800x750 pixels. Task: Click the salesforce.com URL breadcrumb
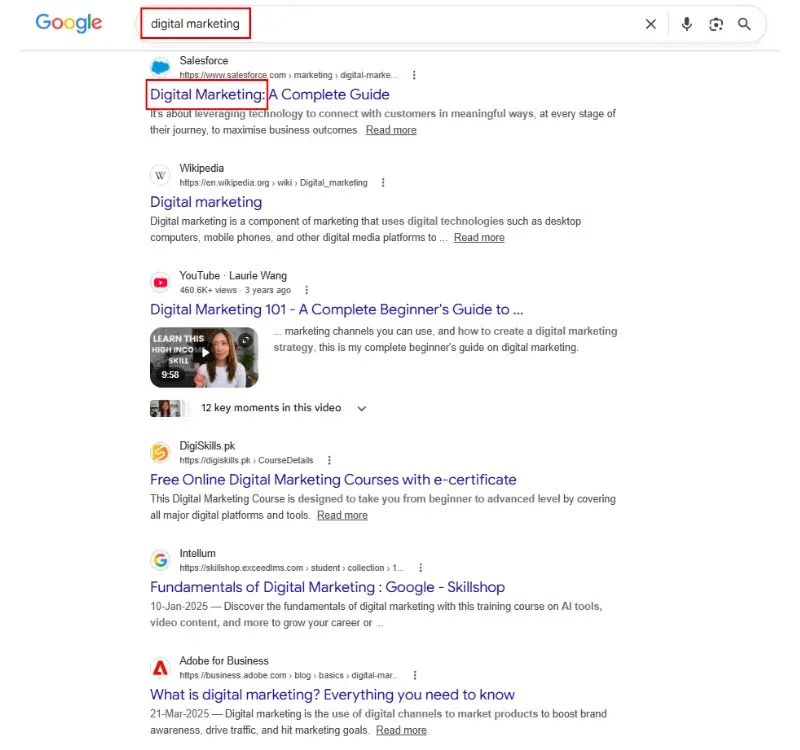pos(288,76)
